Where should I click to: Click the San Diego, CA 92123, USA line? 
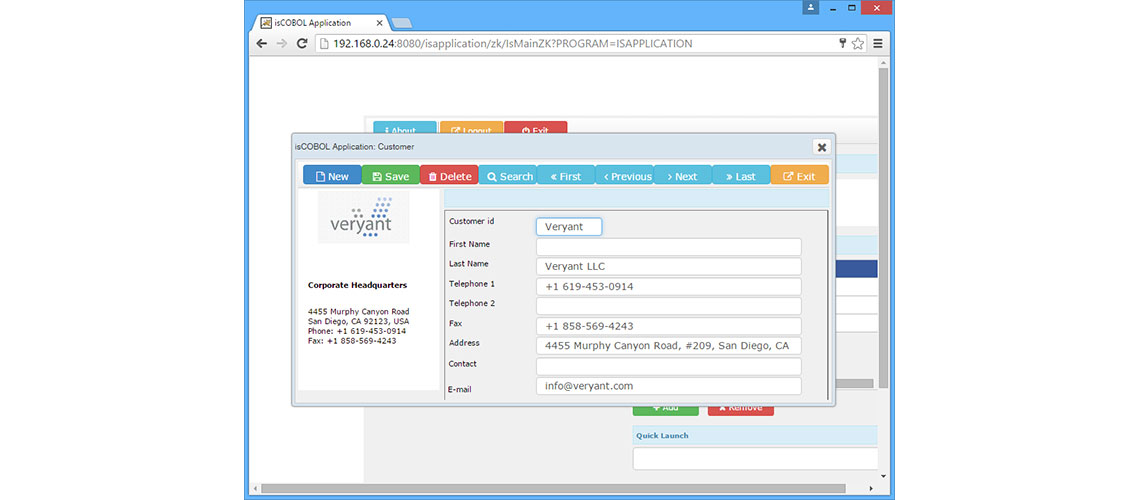click(358, 321)
